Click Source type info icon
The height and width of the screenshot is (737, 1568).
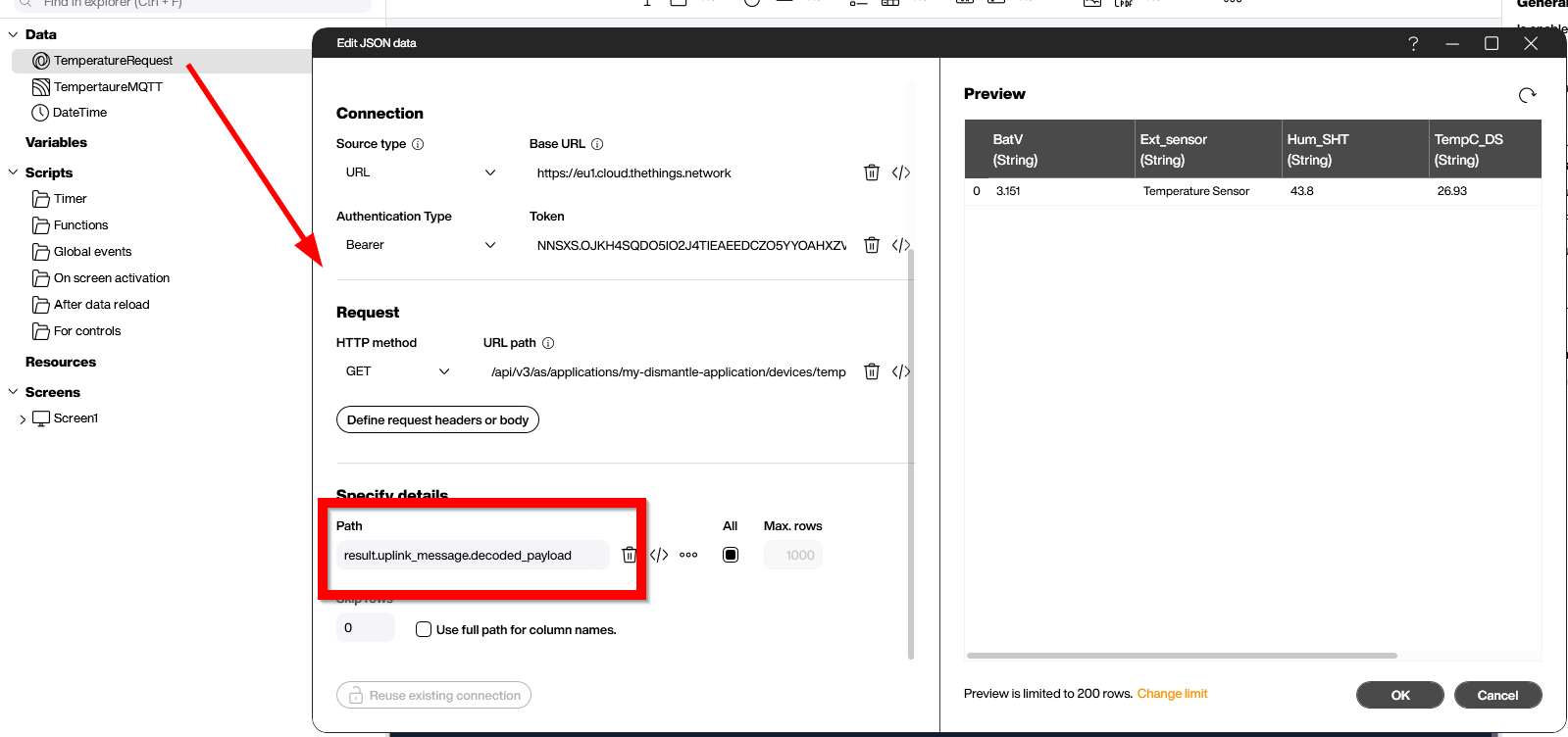tap(418, 144)
